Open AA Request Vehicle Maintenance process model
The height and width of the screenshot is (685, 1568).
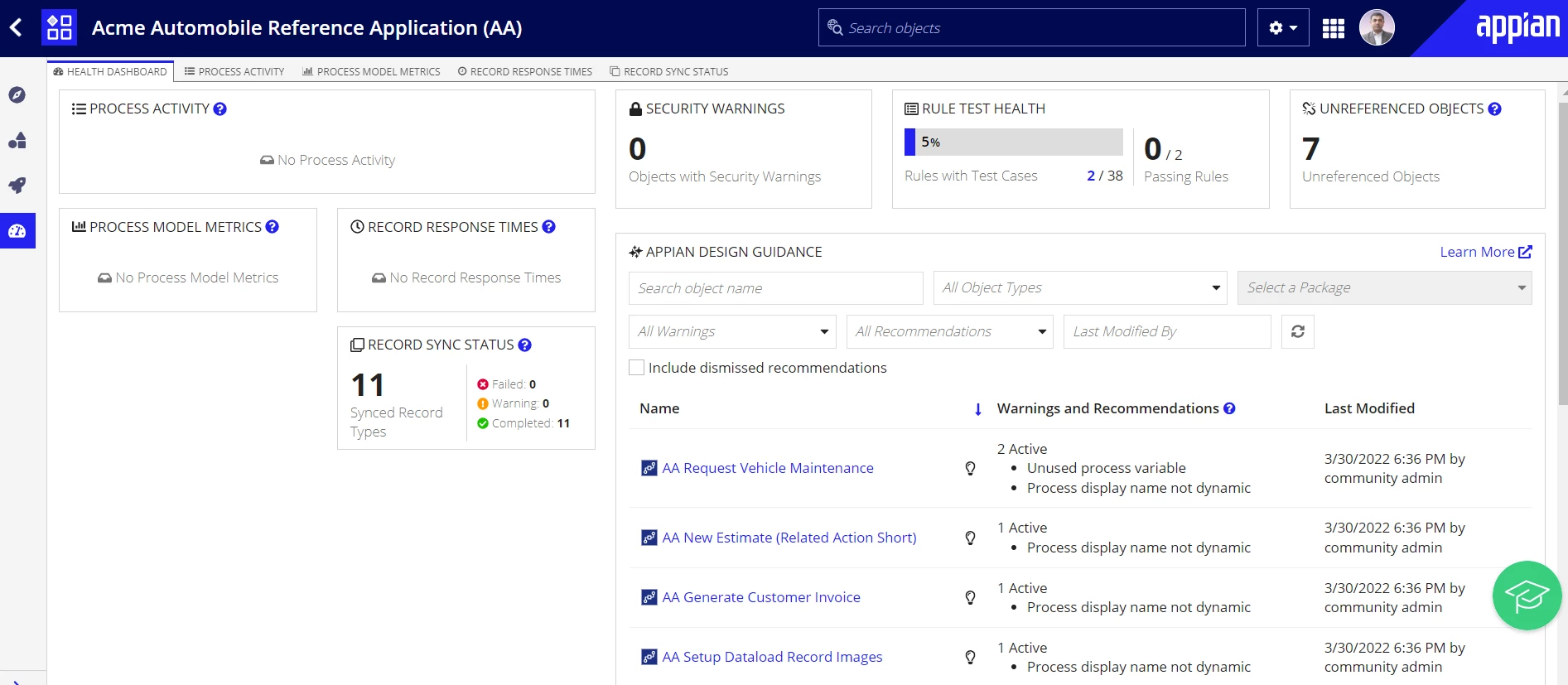(768, 468)
